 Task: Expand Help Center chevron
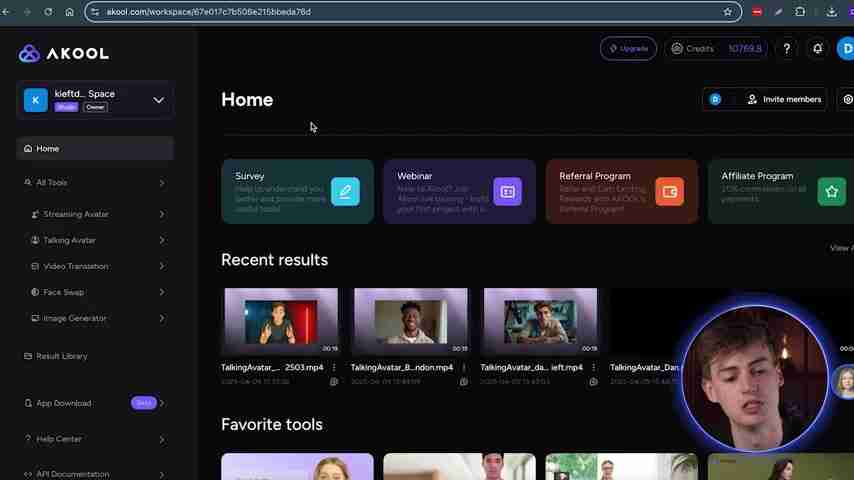(x=162, y=439)
